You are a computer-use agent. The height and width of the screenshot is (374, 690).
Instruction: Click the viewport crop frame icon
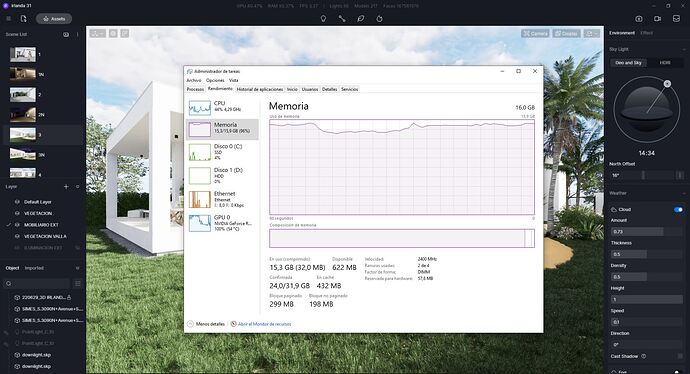(125, 33)
